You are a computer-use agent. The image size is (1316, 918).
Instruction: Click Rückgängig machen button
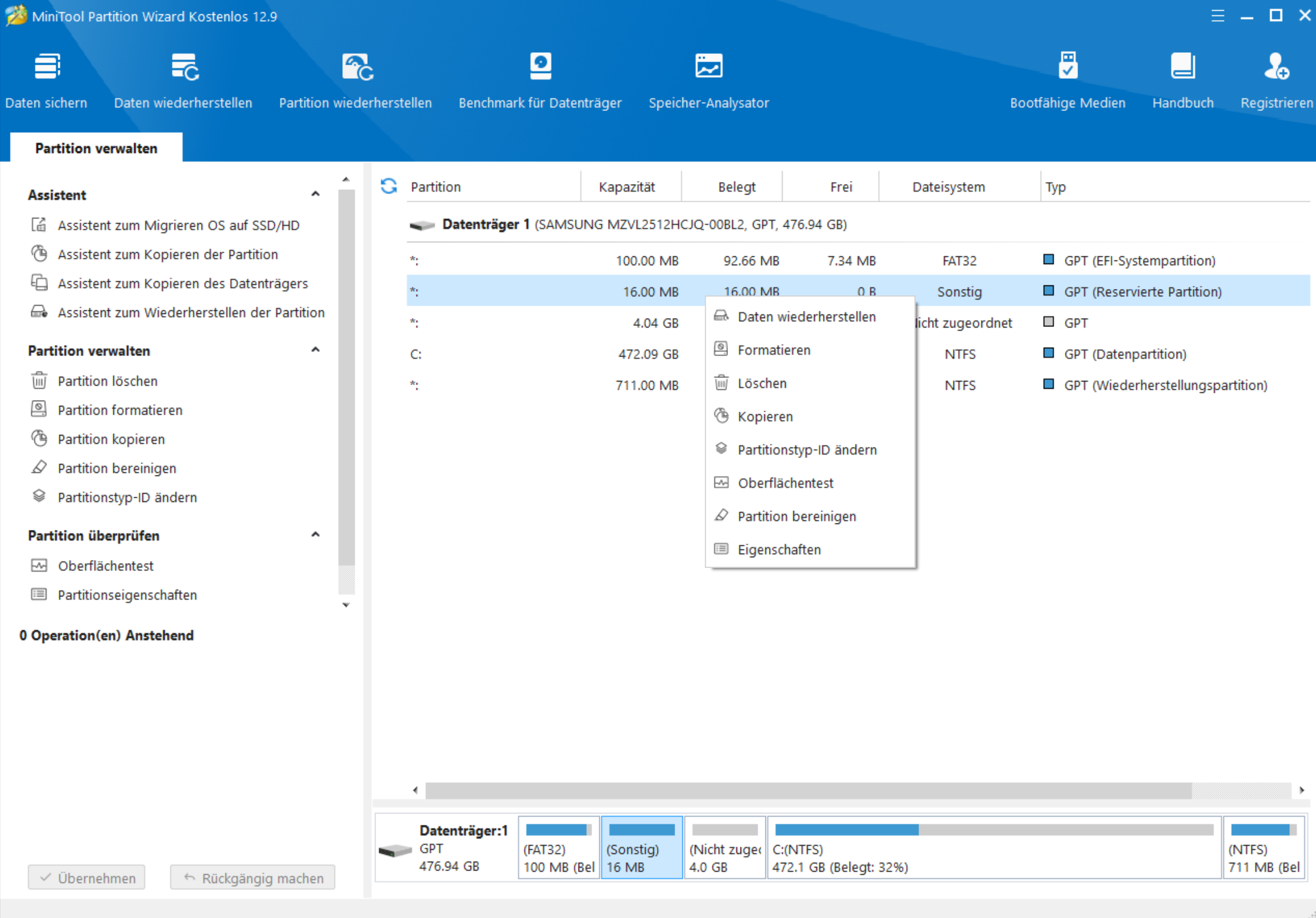tap(253, 878)
